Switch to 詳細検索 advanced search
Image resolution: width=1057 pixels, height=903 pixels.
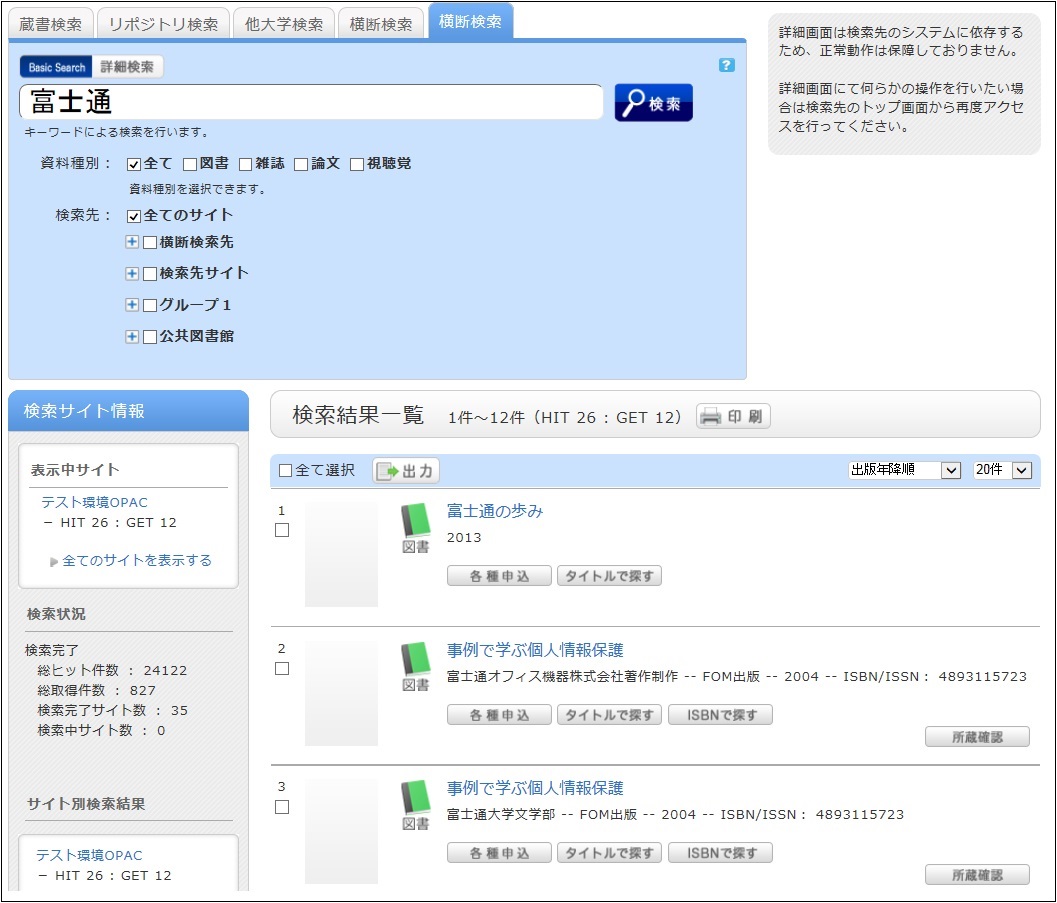(127, 67)
